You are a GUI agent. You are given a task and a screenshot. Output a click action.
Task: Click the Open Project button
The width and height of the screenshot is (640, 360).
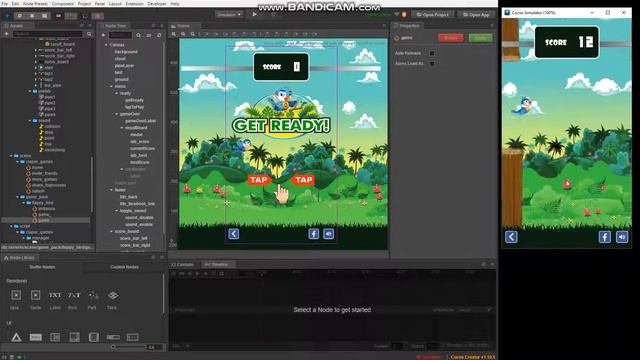[x=433, y=15]
